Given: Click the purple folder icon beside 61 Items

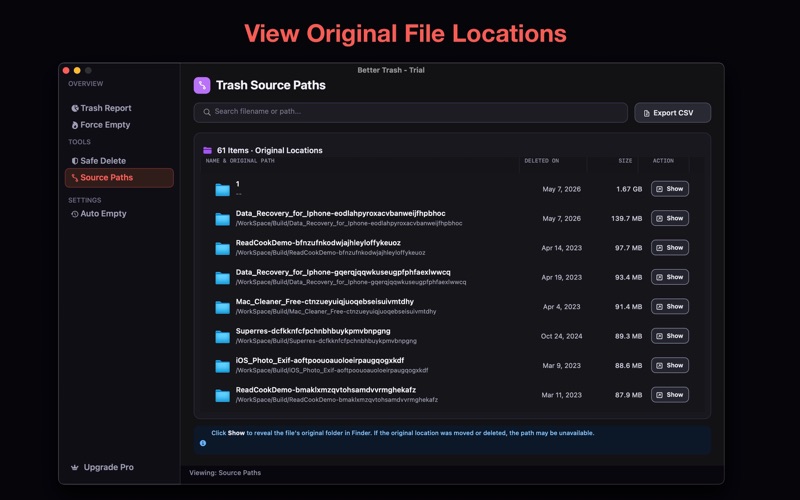Looking at the screenshot, I should coord(207,151).
